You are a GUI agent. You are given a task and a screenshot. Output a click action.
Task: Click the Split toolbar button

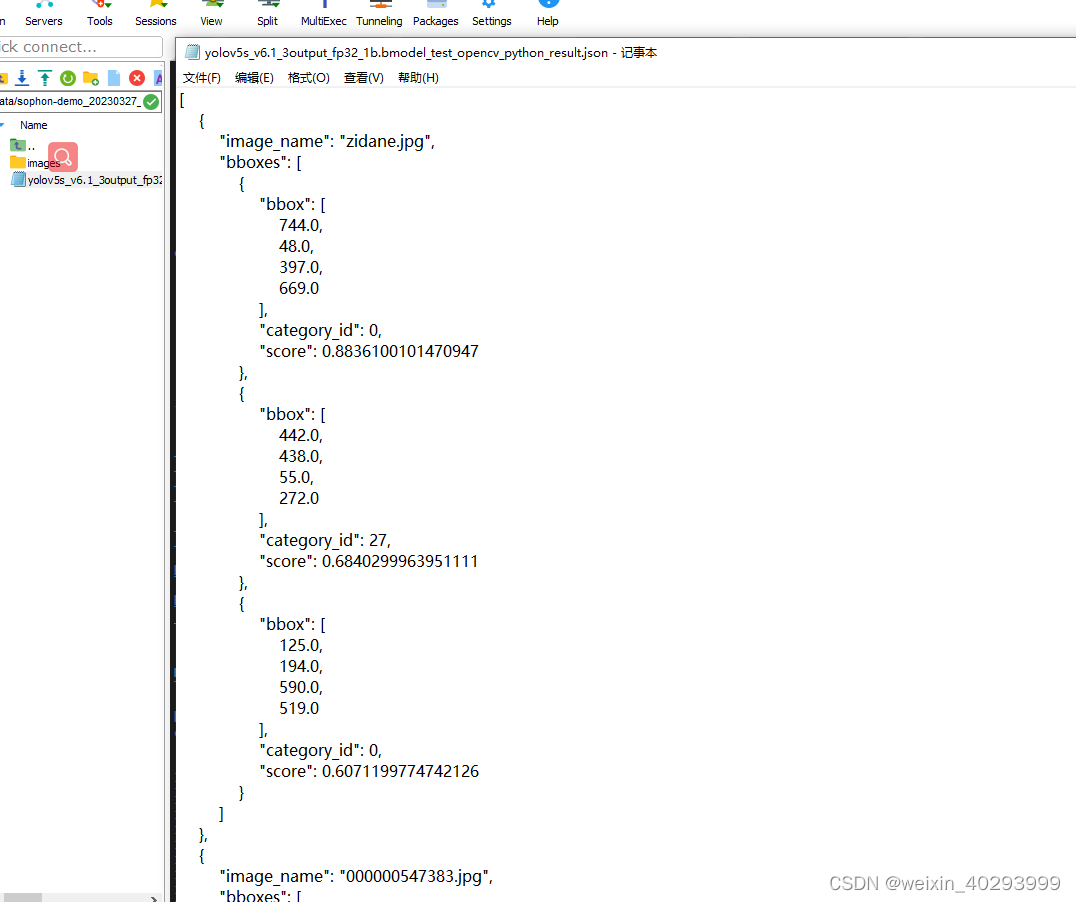[268, 14]
